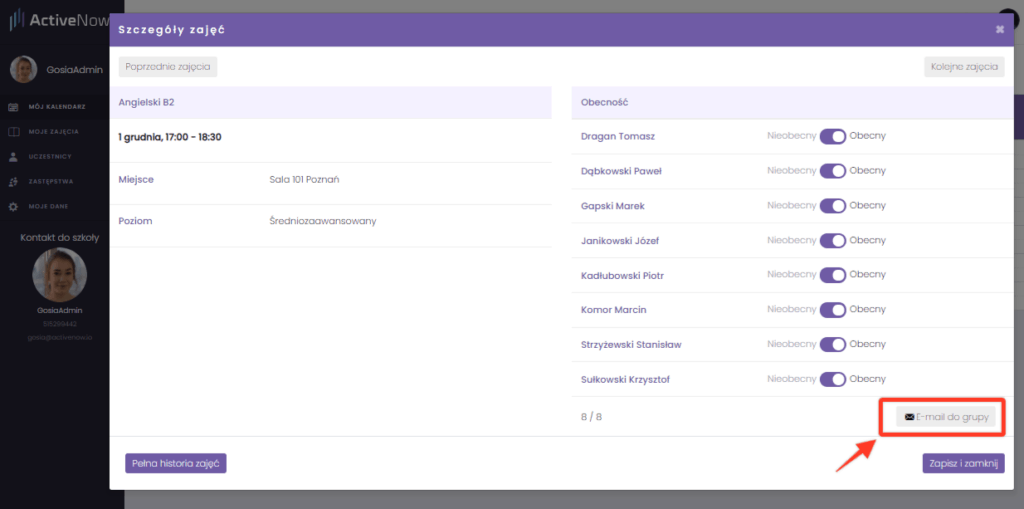This screenshot has width=1024, height=509.
Task: Click the ActiveNow logo
Action: coord(59,20)
